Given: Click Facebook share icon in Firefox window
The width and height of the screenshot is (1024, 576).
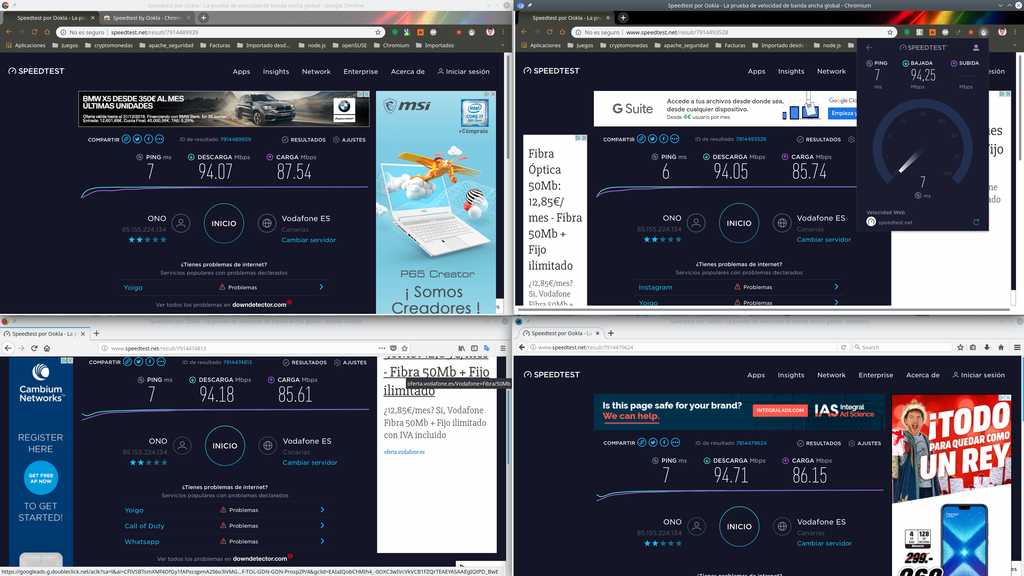Looking at the screenshot, I should click(x=150, y=362).
